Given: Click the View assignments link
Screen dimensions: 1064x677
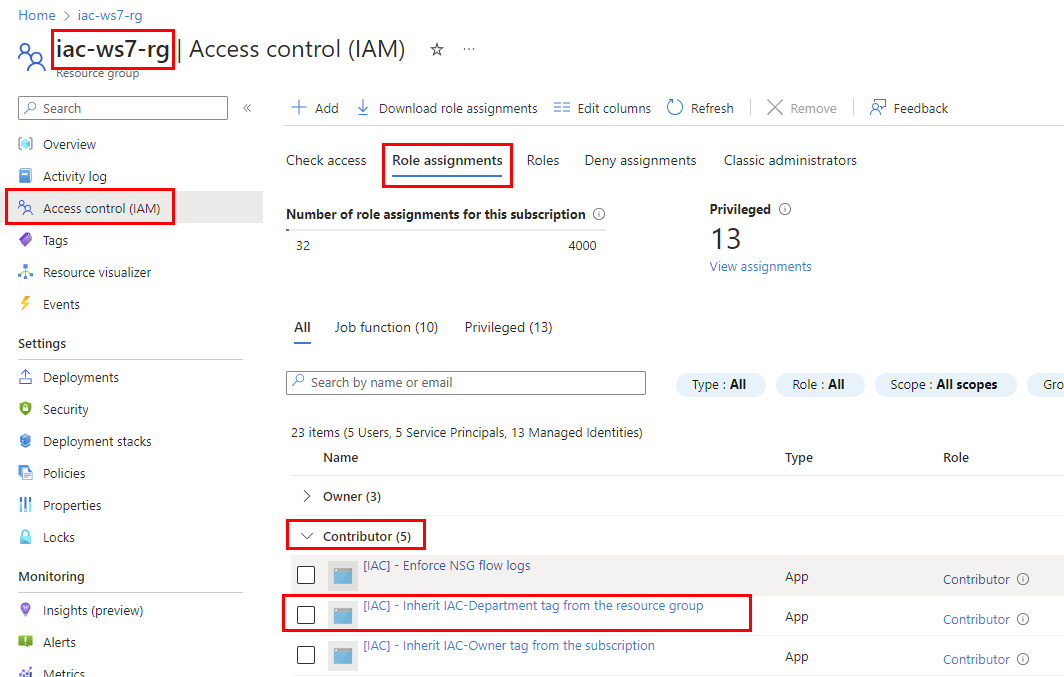Looking at the screenshot, I should (760, 267).
